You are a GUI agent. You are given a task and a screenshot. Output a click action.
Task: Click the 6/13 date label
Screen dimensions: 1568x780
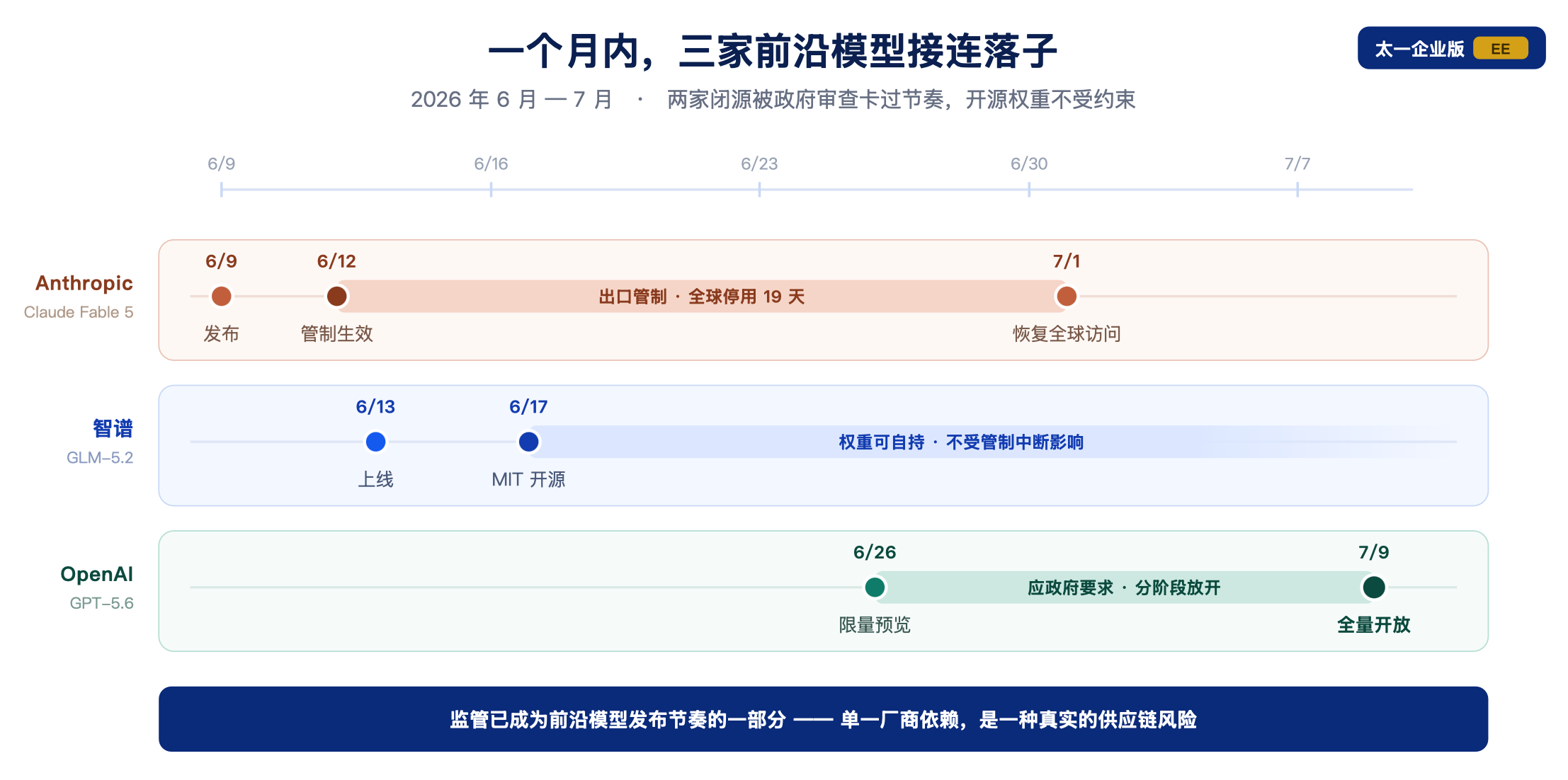tap(375, 406)
